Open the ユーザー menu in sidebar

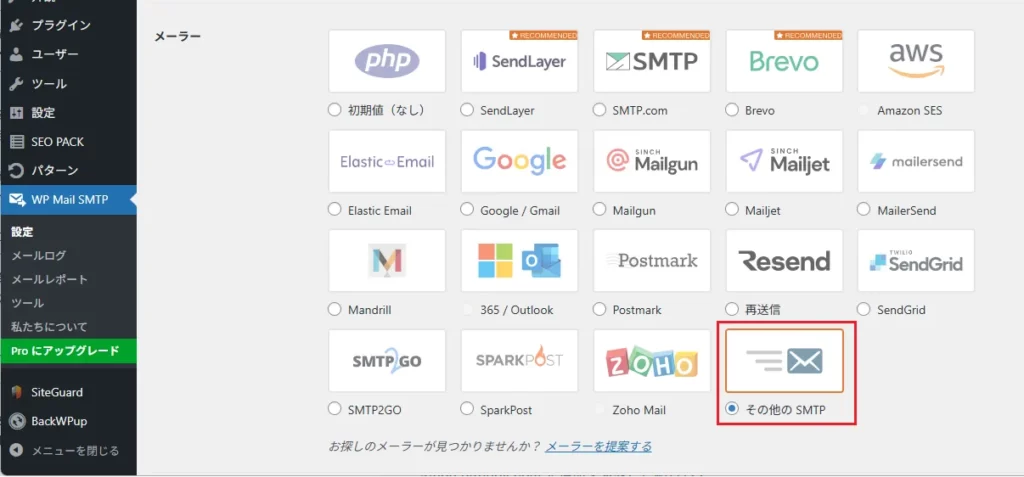point(68,55)
